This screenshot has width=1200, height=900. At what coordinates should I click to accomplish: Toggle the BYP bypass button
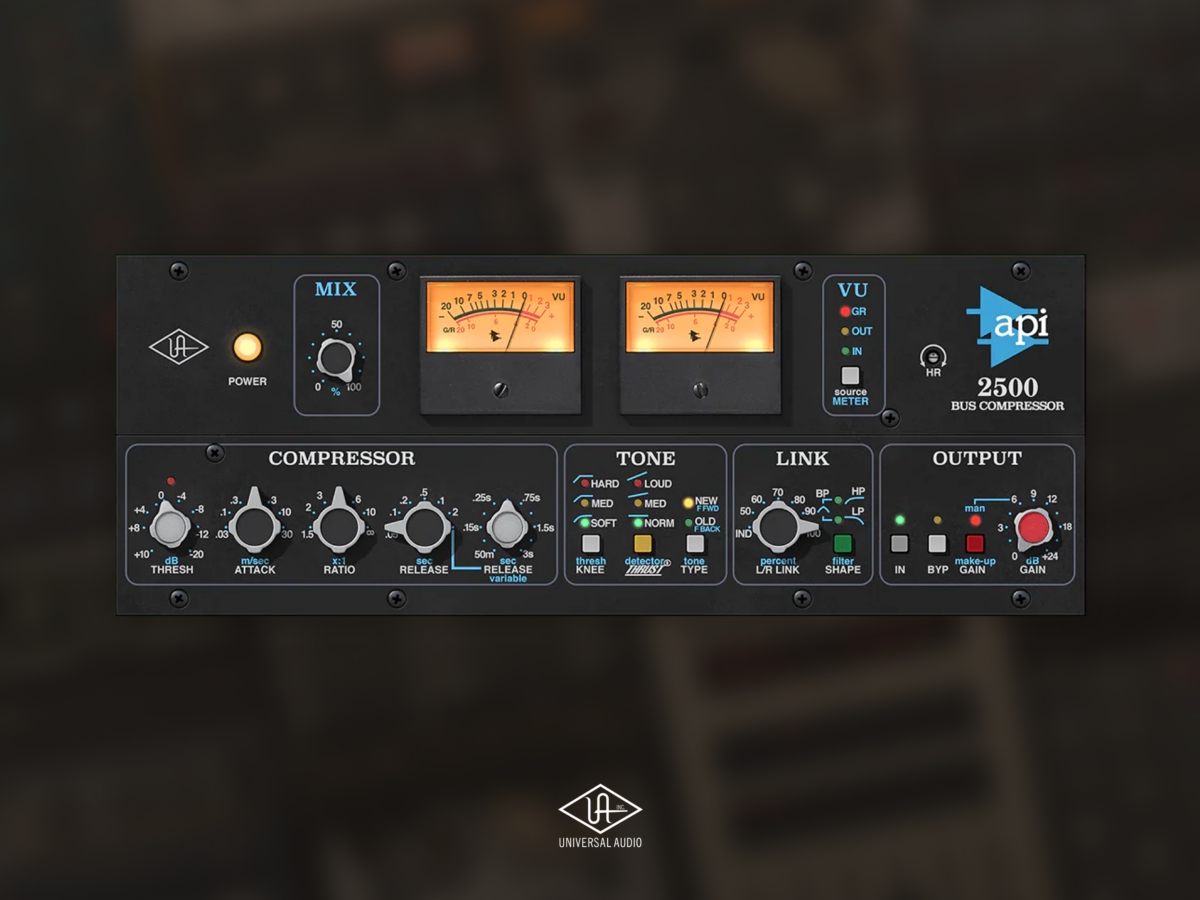(x=937, y=544)
